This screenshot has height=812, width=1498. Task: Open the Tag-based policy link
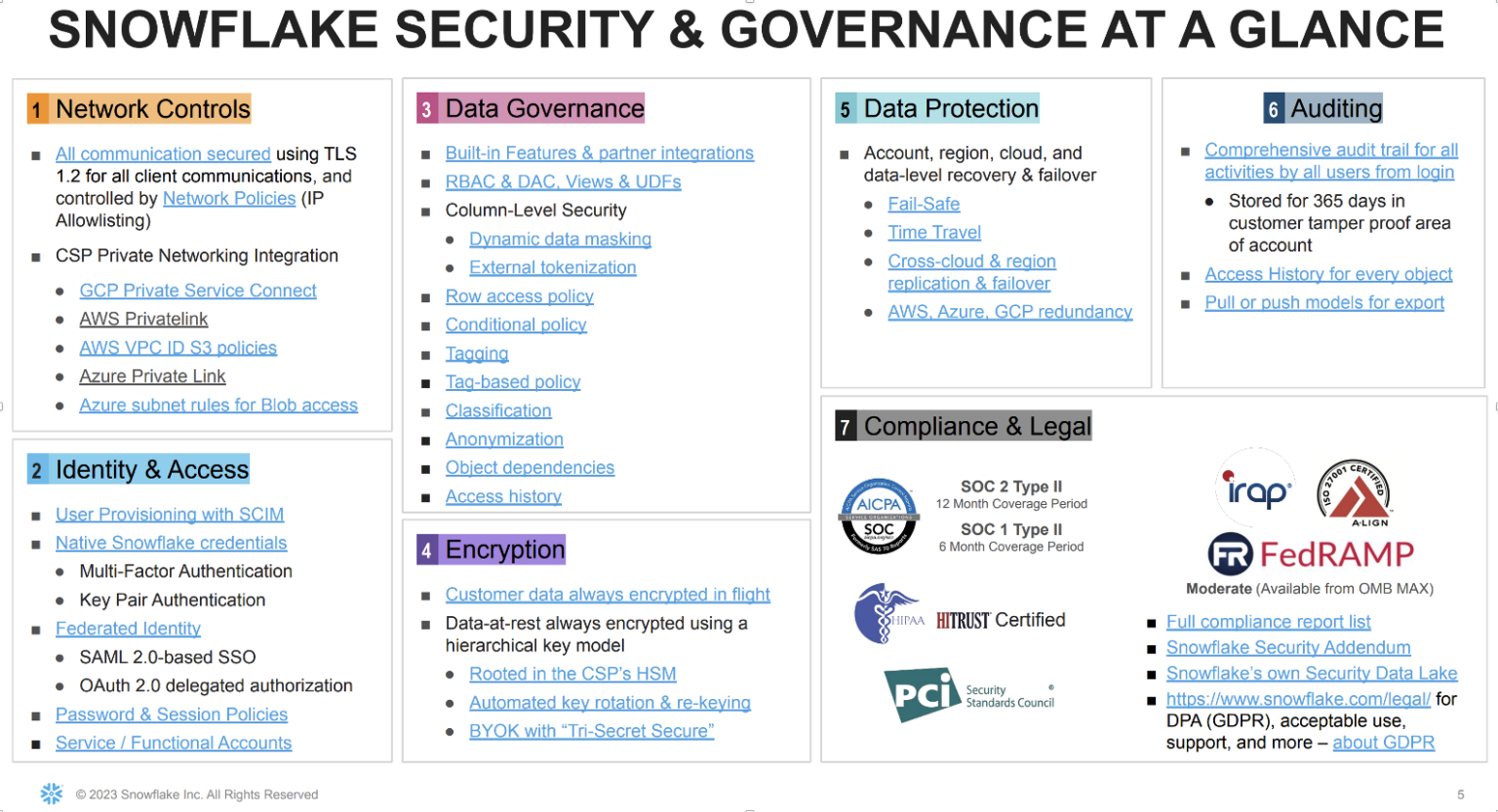point(513,382)
